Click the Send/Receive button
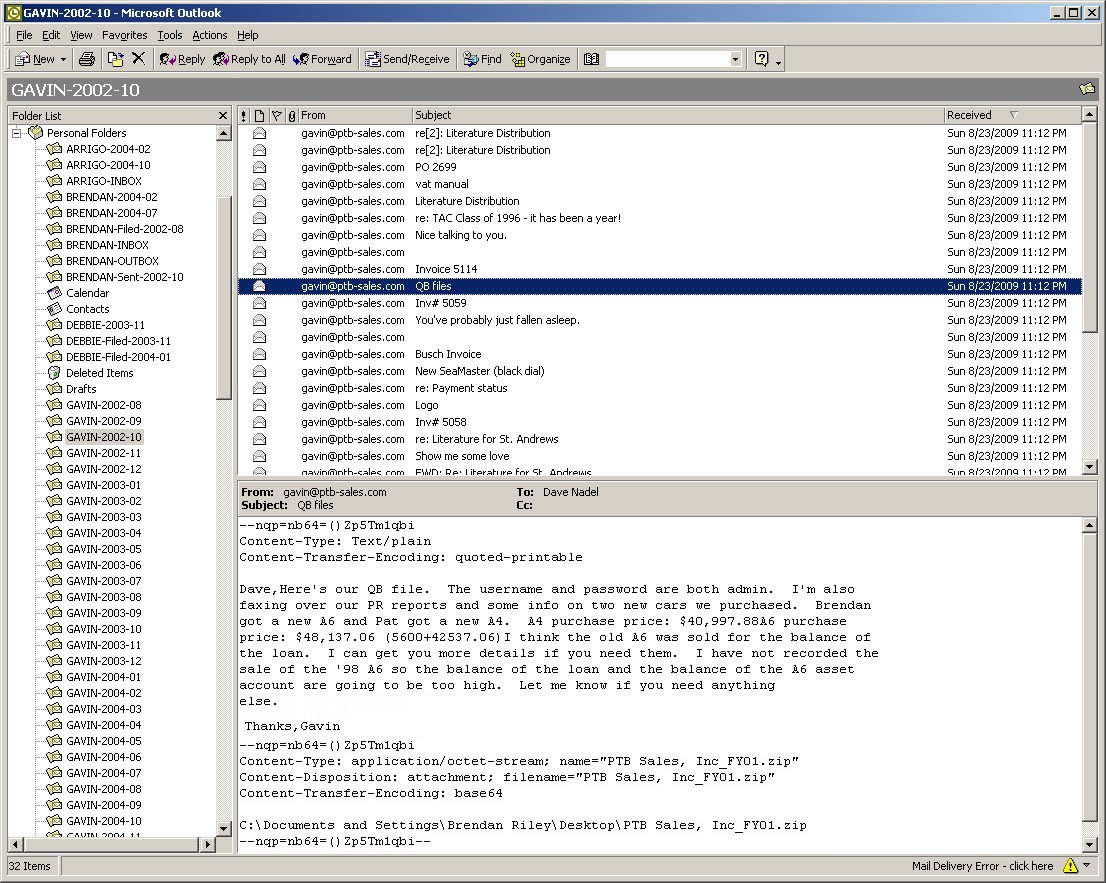This screenshot has height=883, width=1106. [407, 59]
